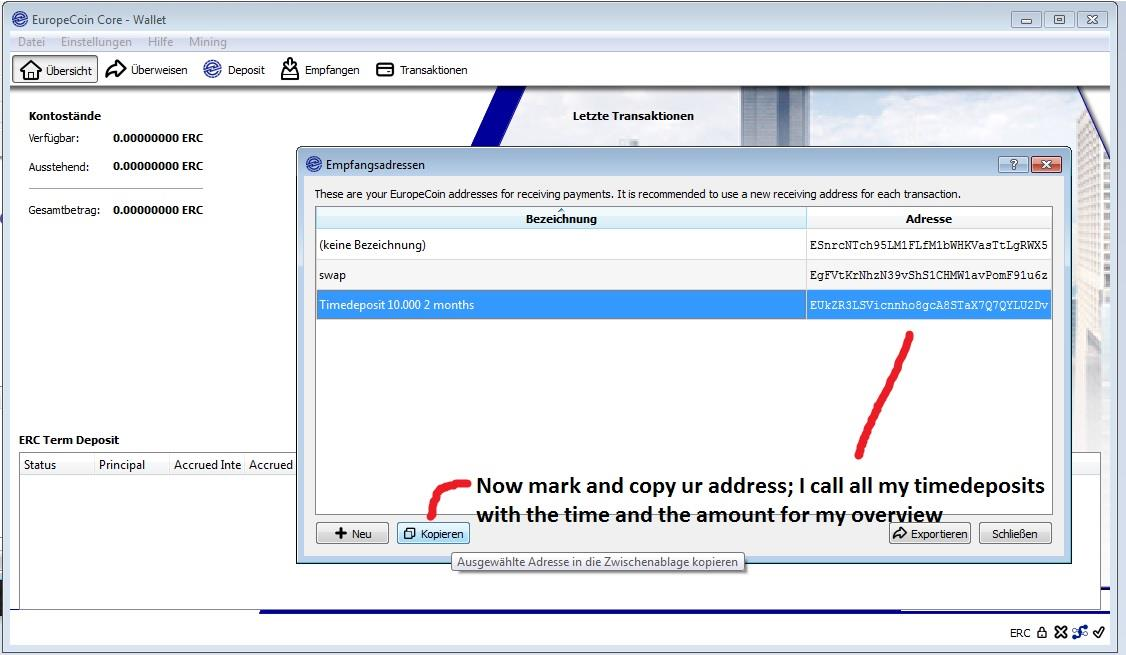Minimize the EuropeCoin Core wallet window
The image size is (1126, 655).
[1025, 19]
